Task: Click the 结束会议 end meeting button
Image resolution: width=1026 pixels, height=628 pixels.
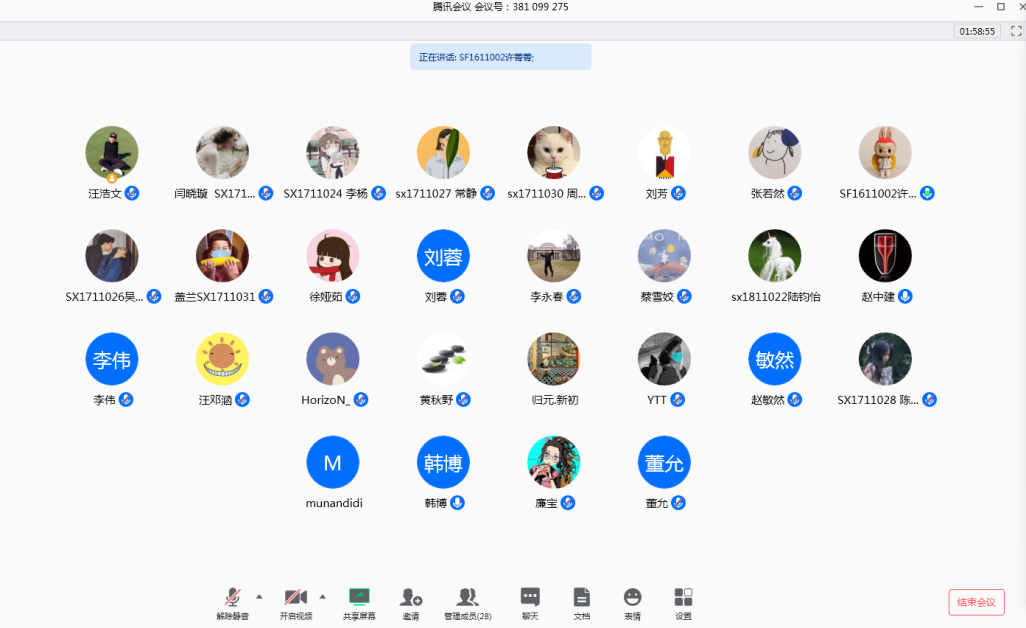Action: [x=976, y=602]
